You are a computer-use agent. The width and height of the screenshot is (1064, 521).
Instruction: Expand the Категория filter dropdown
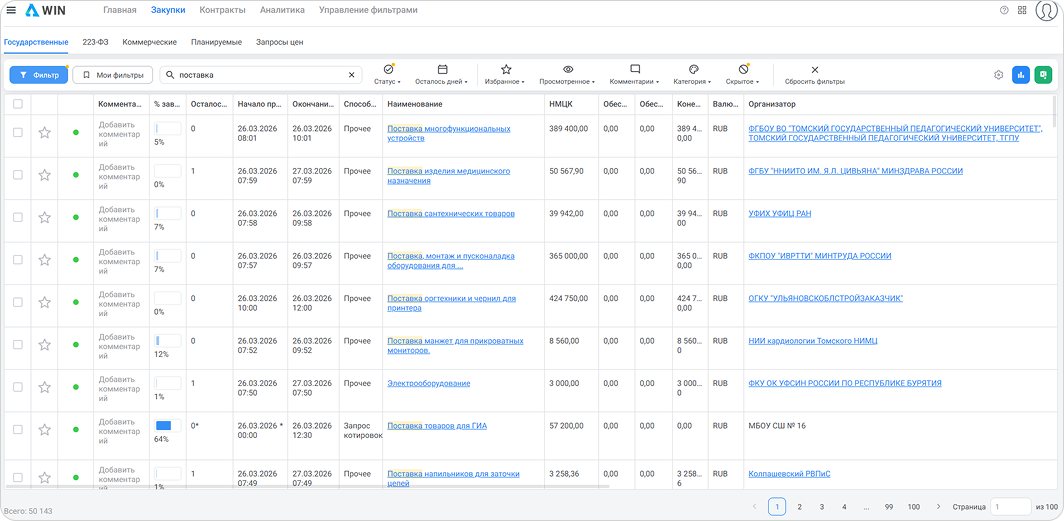coord(692,75)
